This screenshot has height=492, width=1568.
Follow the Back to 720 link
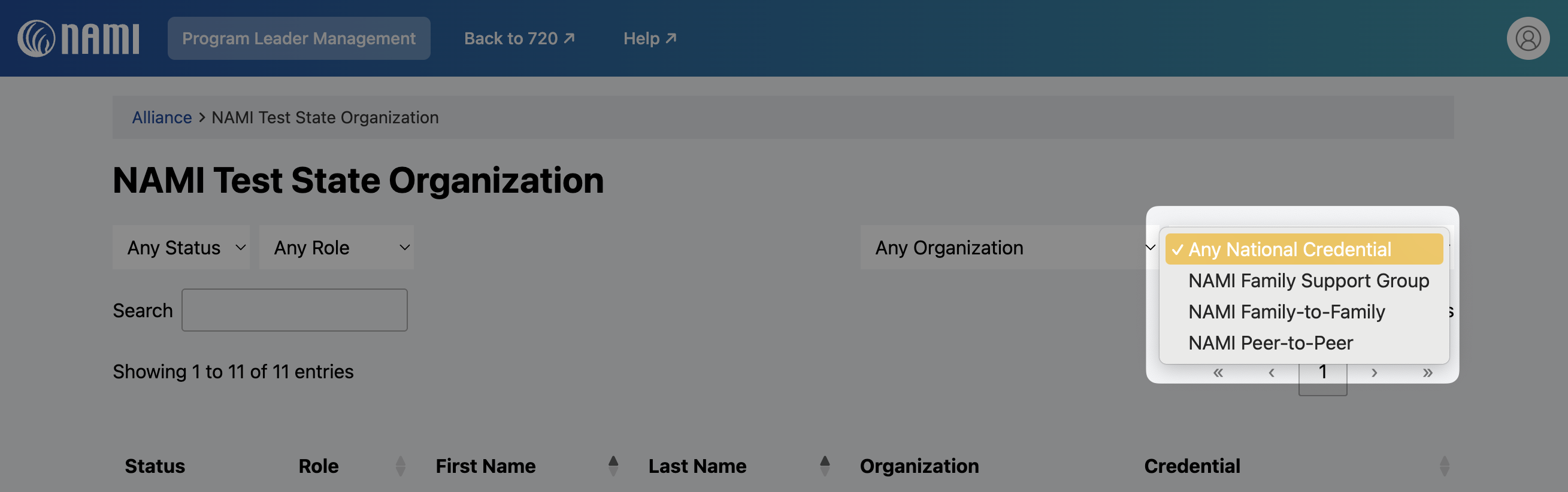[x=519, y=38]
